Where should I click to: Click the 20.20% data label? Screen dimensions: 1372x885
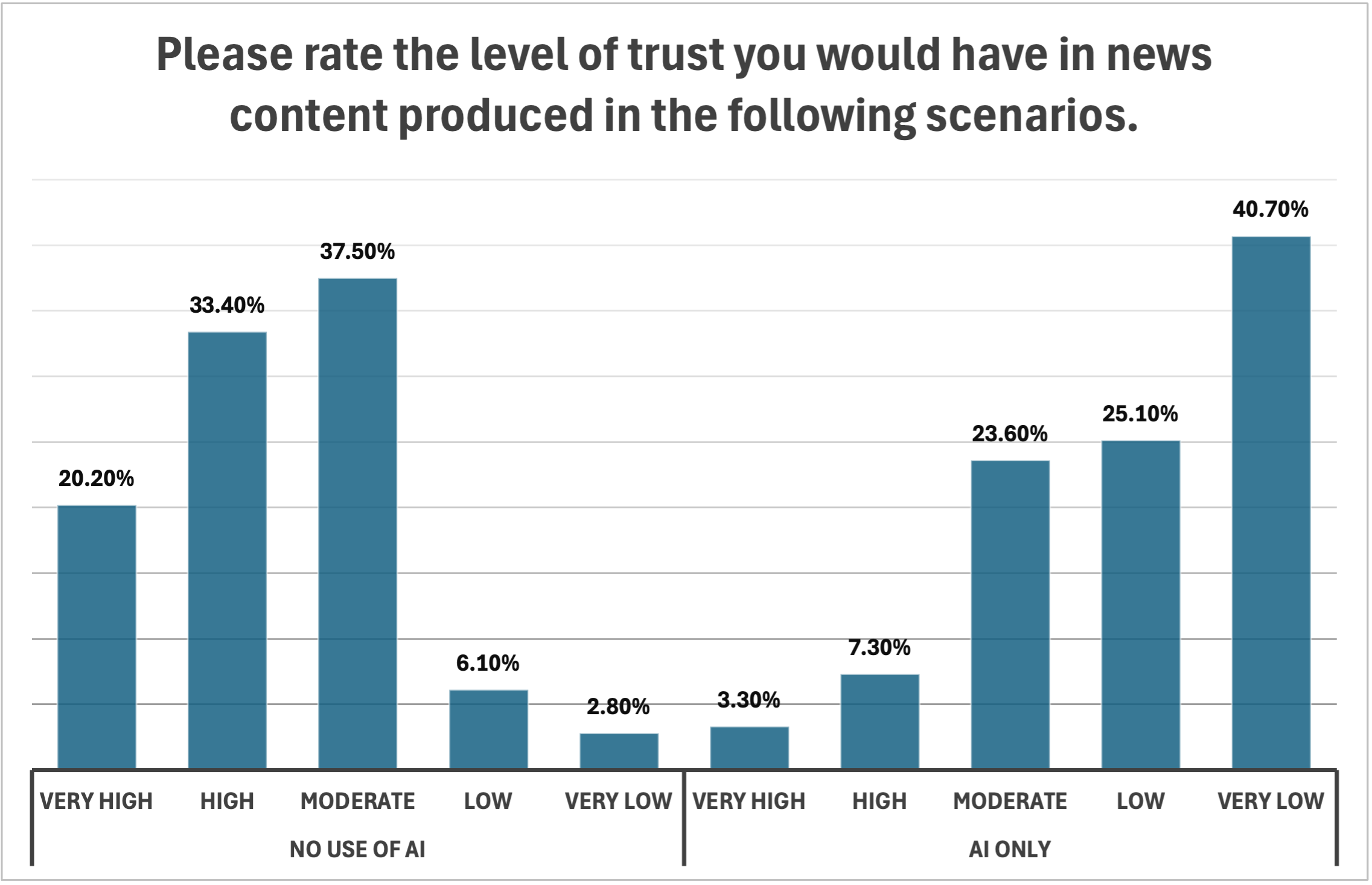[97, 479]
